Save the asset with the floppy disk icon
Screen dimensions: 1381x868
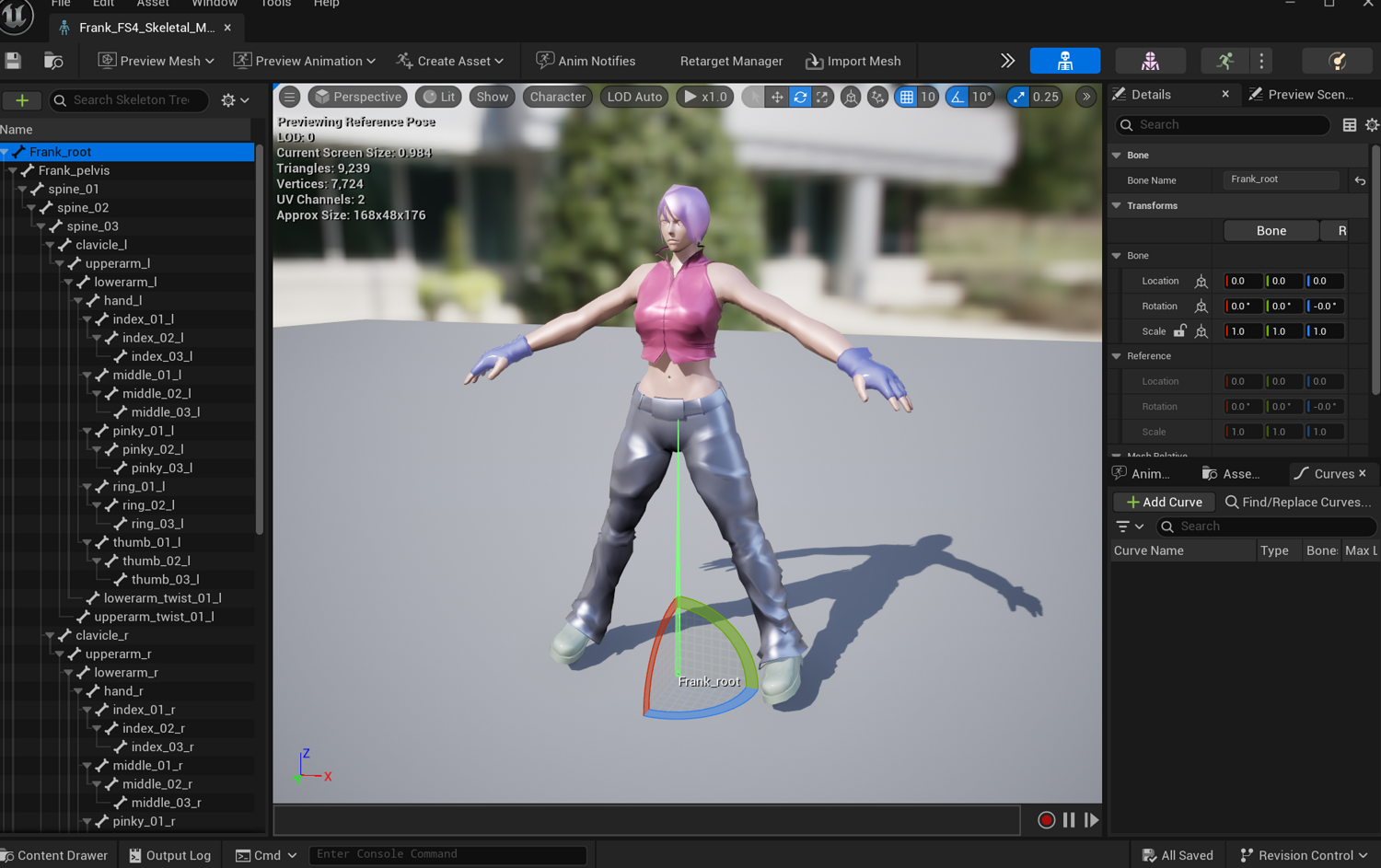pyautogui.click(x=13, y=61)
